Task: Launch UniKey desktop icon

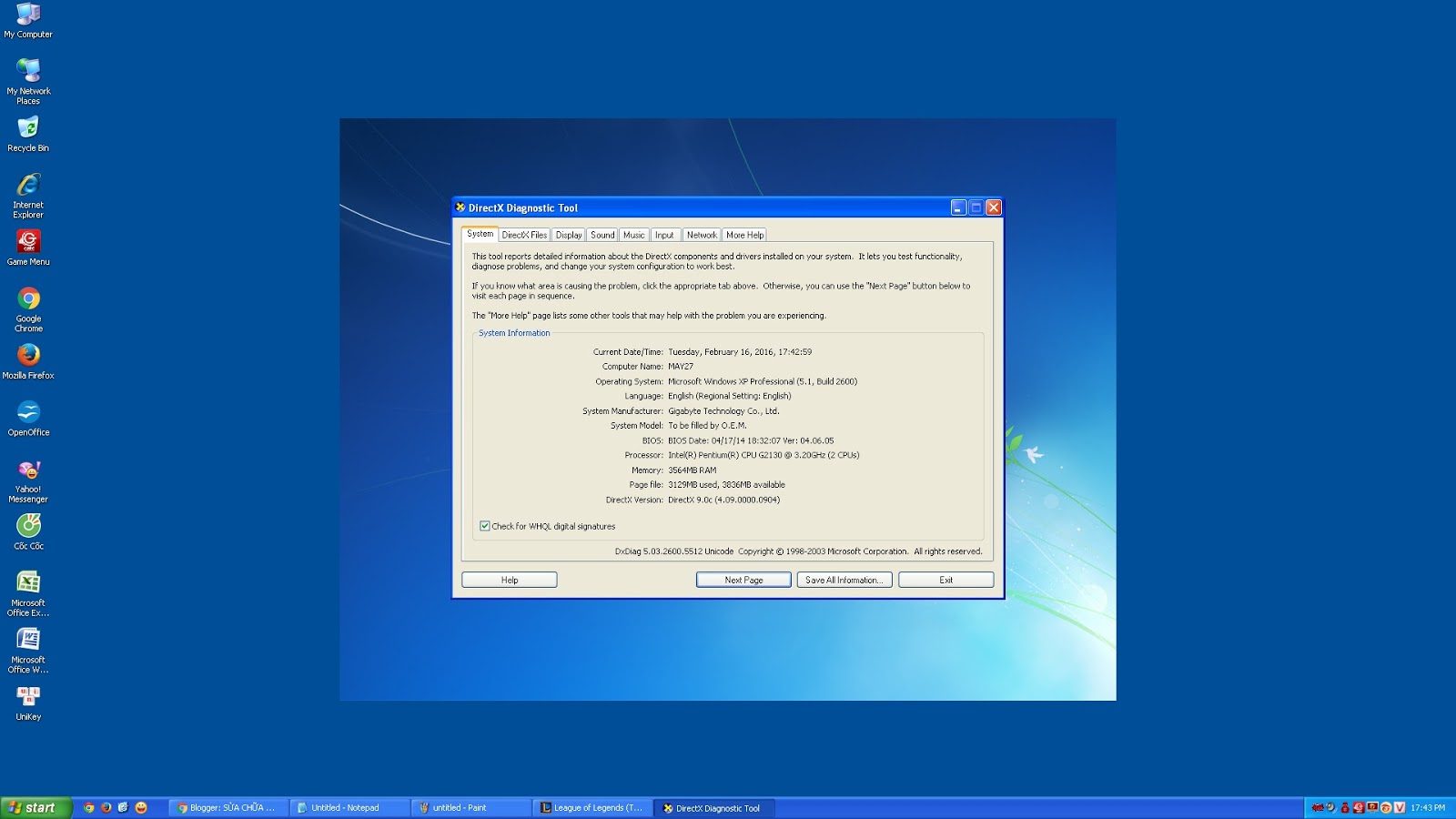Action: click(28, 703)
